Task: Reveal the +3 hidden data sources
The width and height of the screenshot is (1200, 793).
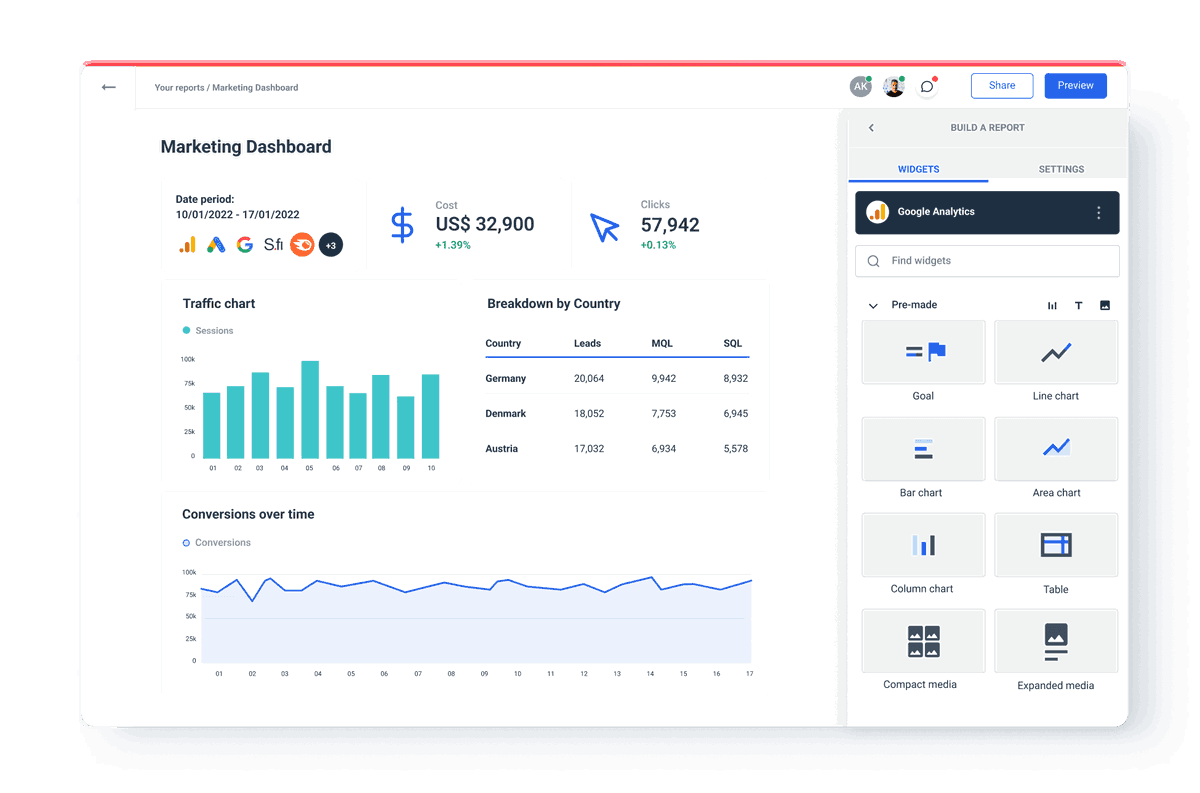Action: (331, 244)
